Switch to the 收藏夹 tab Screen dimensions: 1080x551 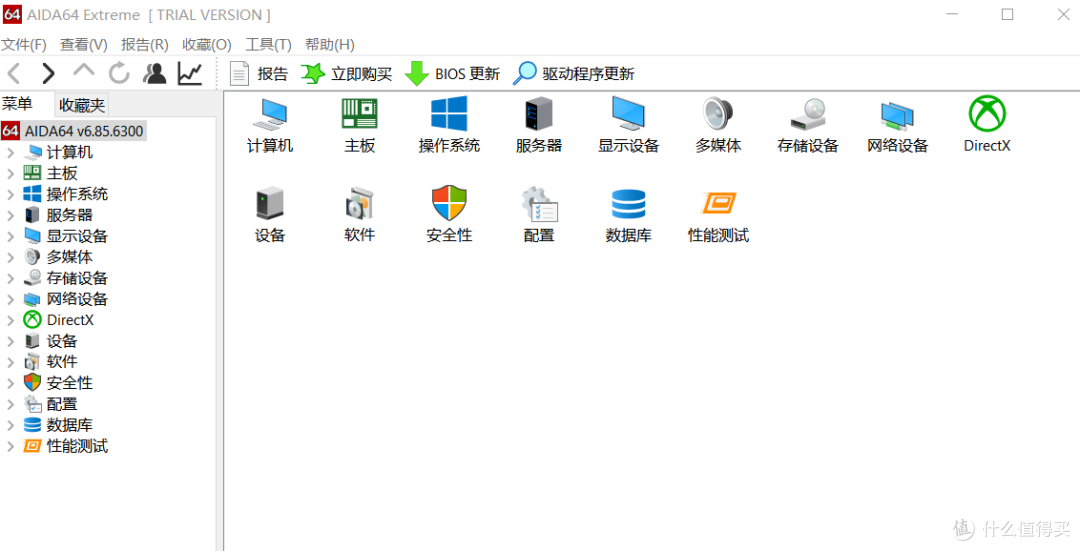coord(82,105)
